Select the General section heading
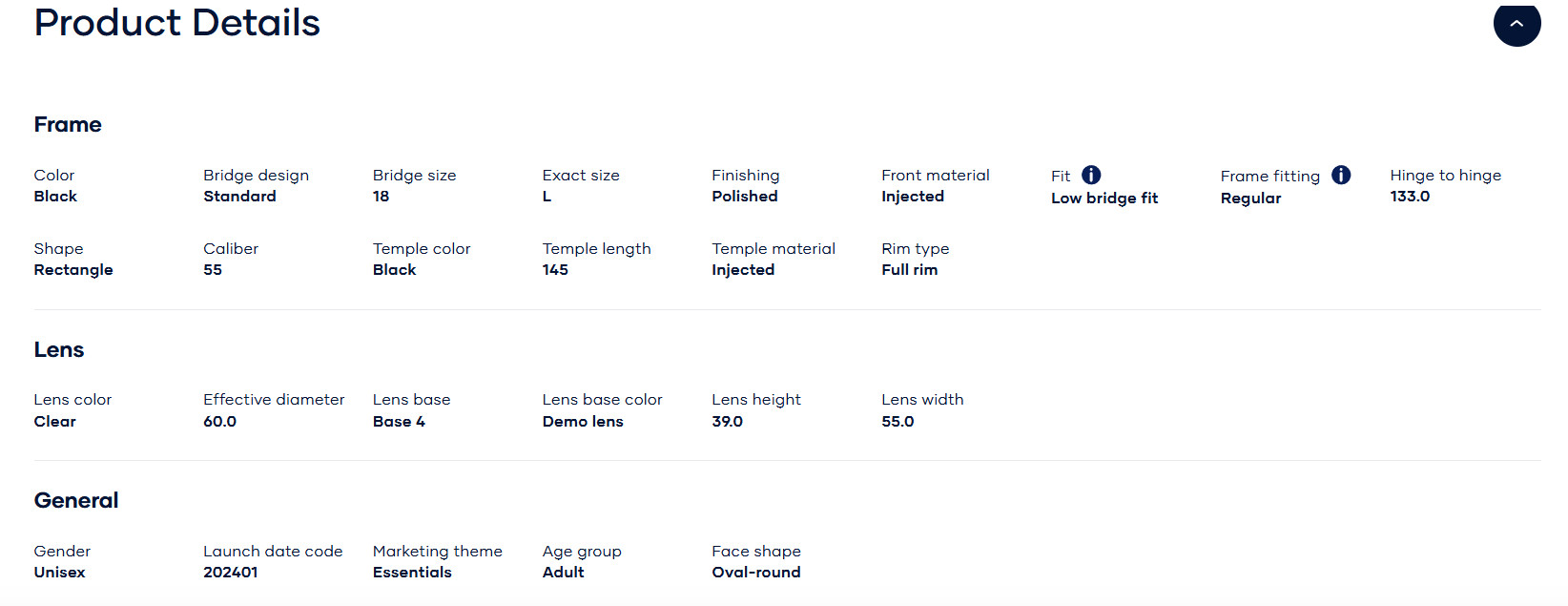This screenshot has height=606, width=1568. point(76,501)
